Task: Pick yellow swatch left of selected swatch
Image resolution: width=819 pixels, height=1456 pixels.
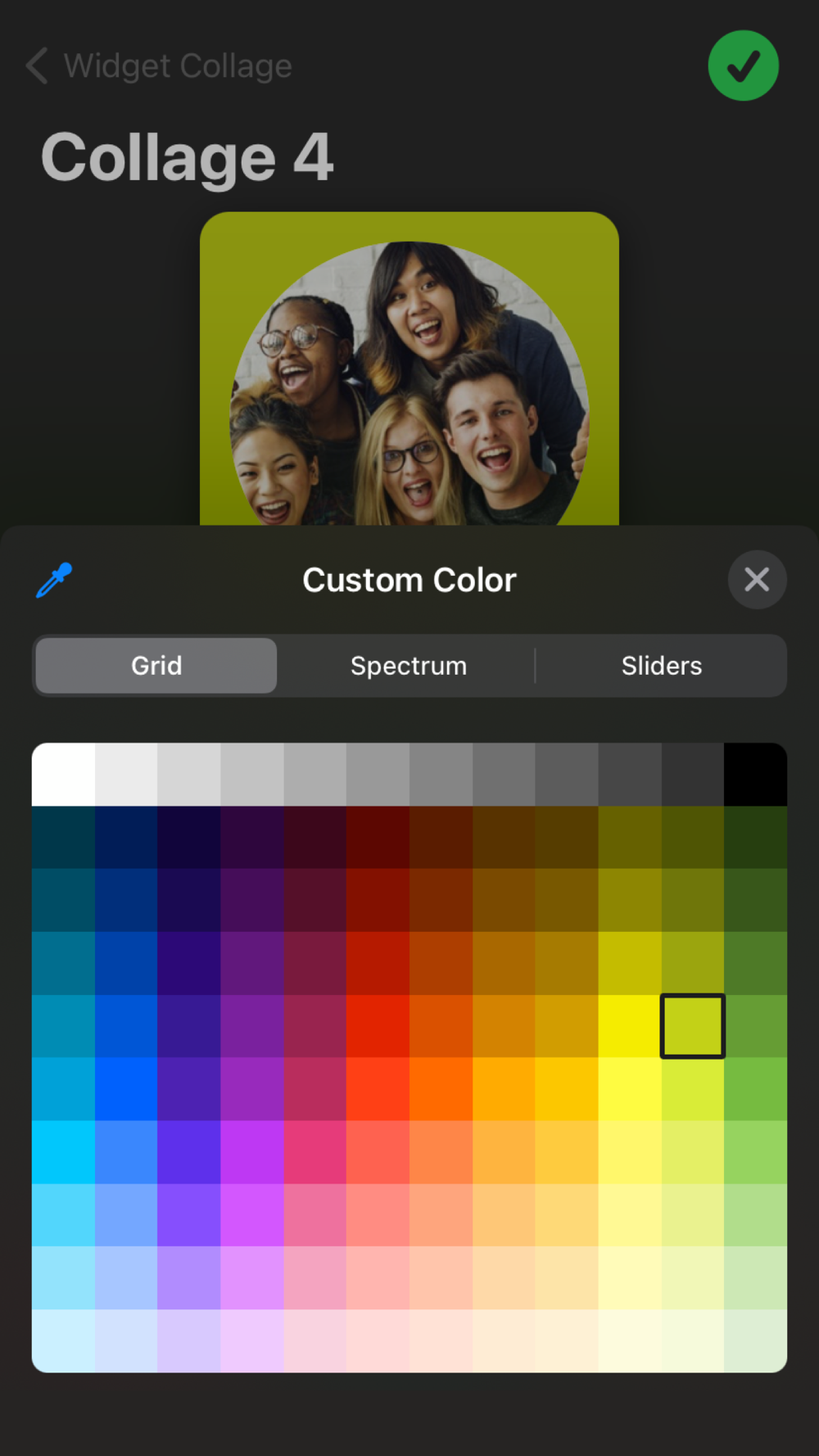Action: [x=630, y=1026]
